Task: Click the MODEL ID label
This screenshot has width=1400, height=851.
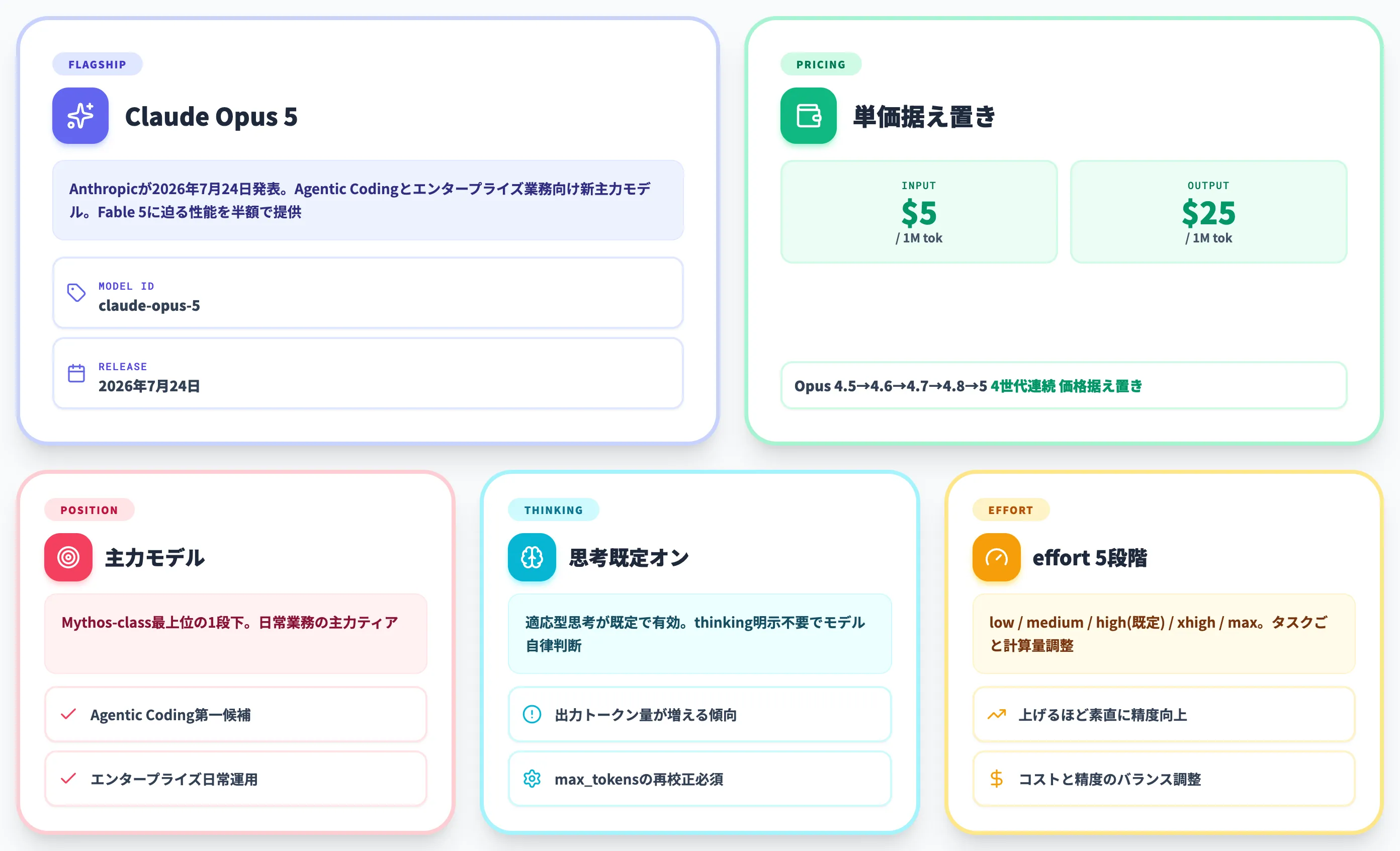Action: [x=126, y=286]
